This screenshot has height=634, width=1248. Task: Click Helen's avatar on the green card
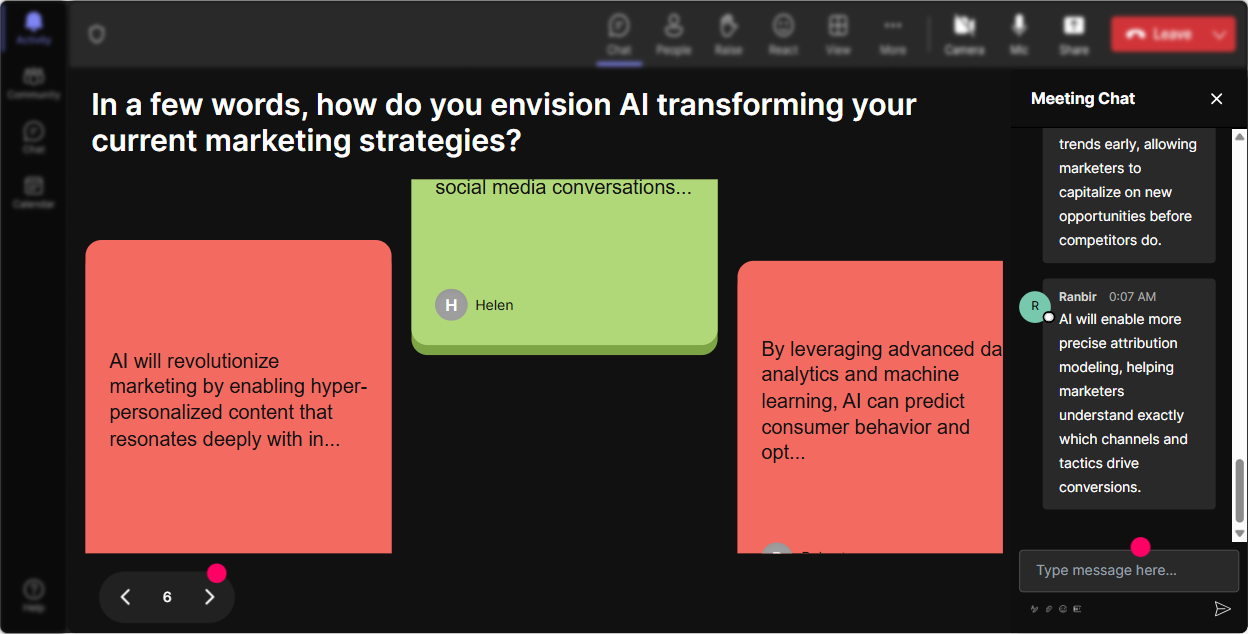451,305
